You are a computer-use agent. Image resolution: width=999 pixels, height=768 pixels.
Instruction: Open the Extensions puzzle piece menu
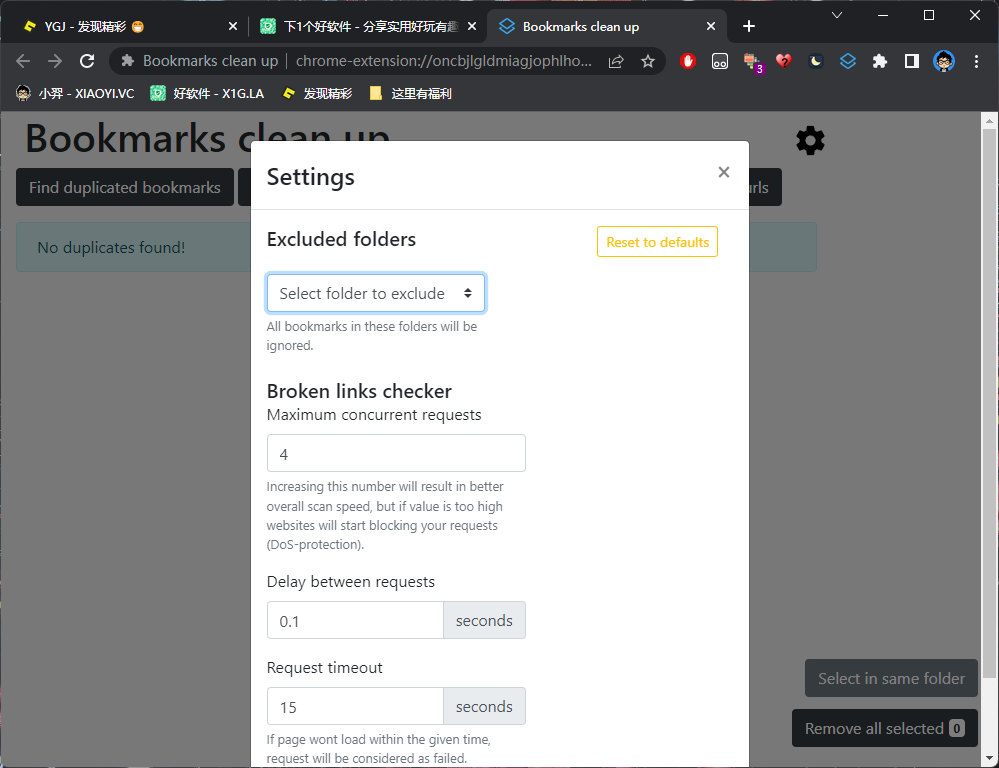click(x=880, y=61)
